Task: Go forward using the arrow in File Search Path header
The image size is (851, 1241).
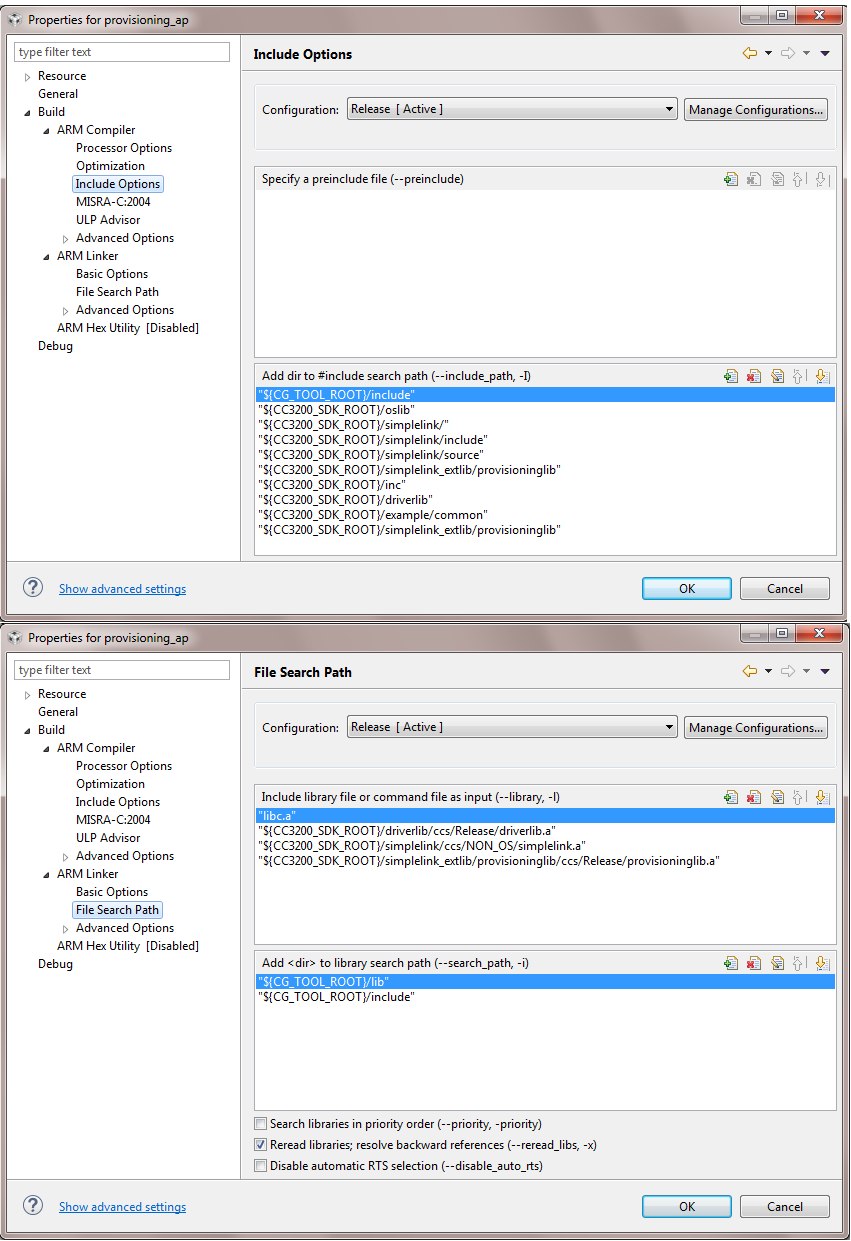Action: 788,672
